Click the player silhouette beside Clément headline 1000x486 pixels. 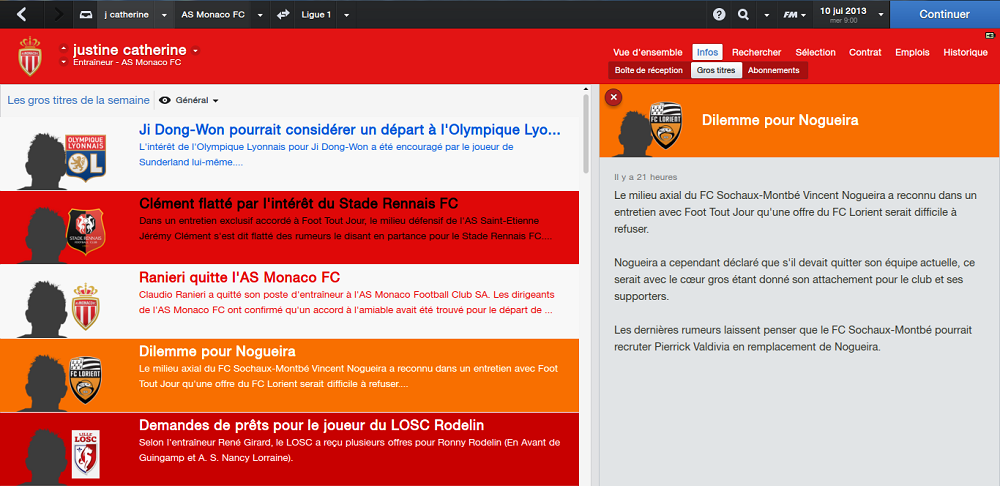point(42,235)
